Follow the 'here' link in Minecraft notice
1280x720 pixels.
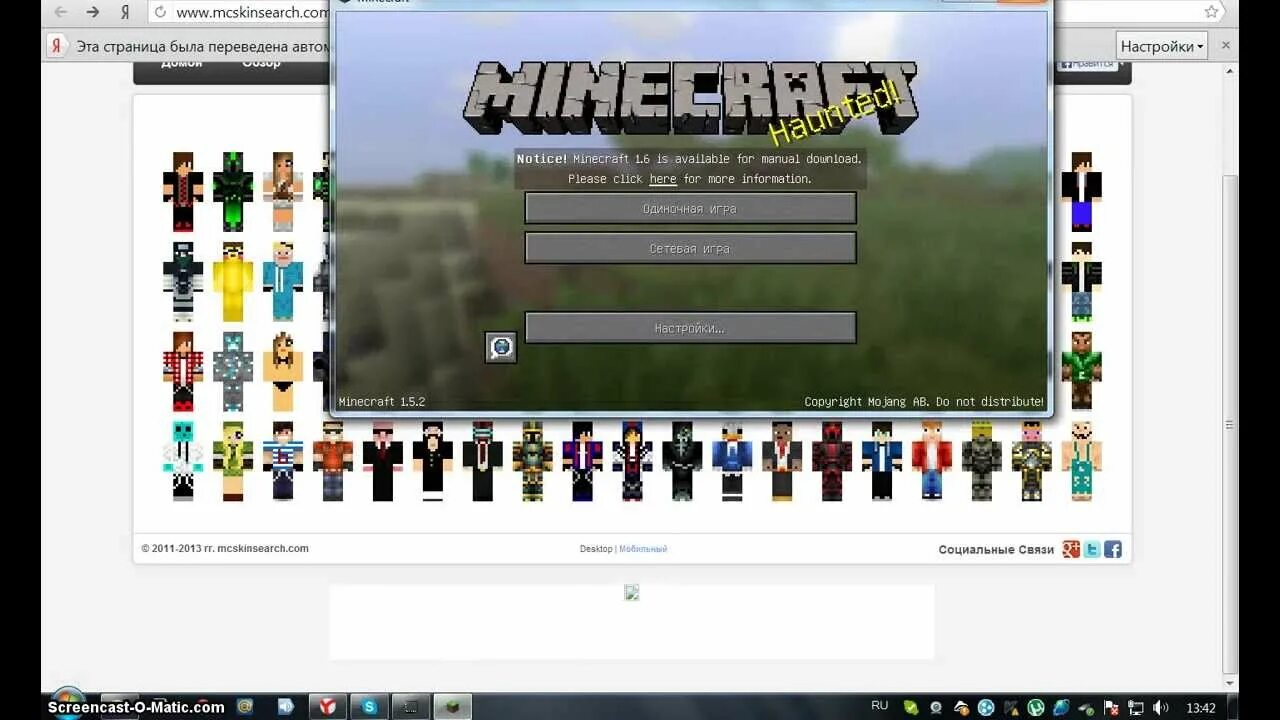663,179
